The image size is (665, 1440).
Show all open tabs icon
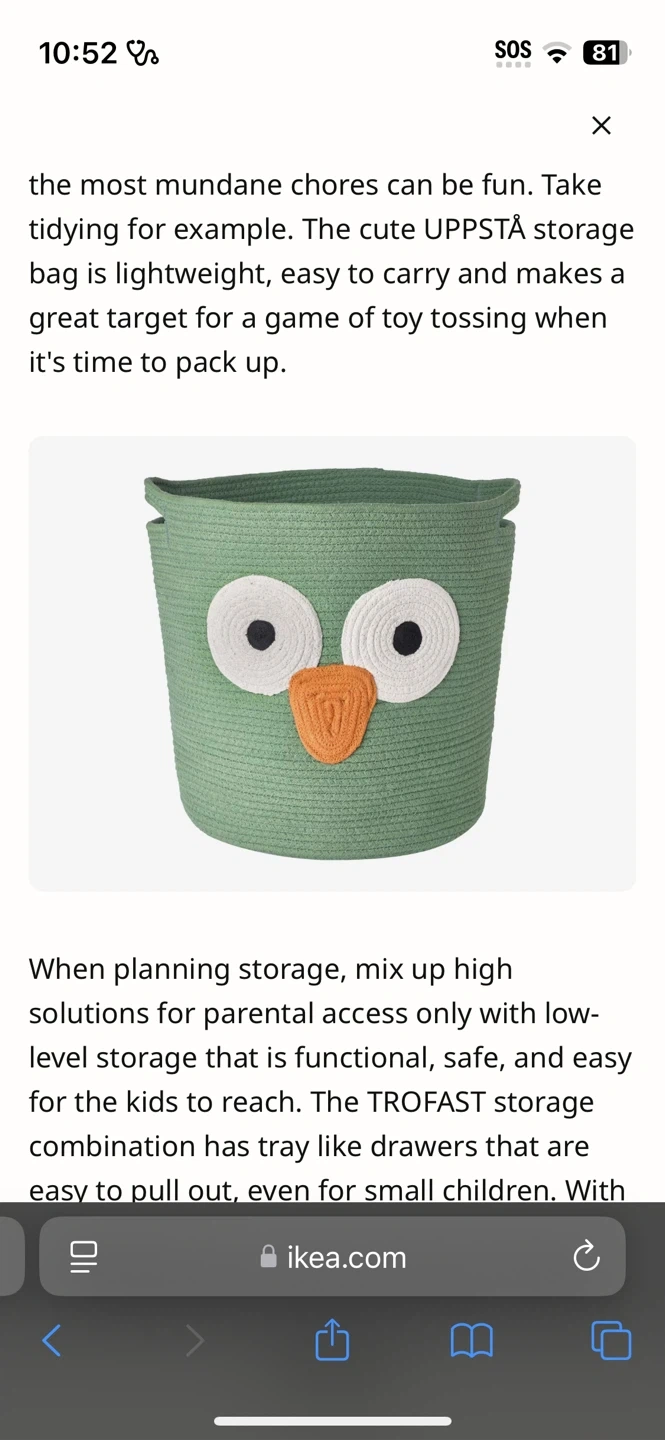tap(611, 1340)
